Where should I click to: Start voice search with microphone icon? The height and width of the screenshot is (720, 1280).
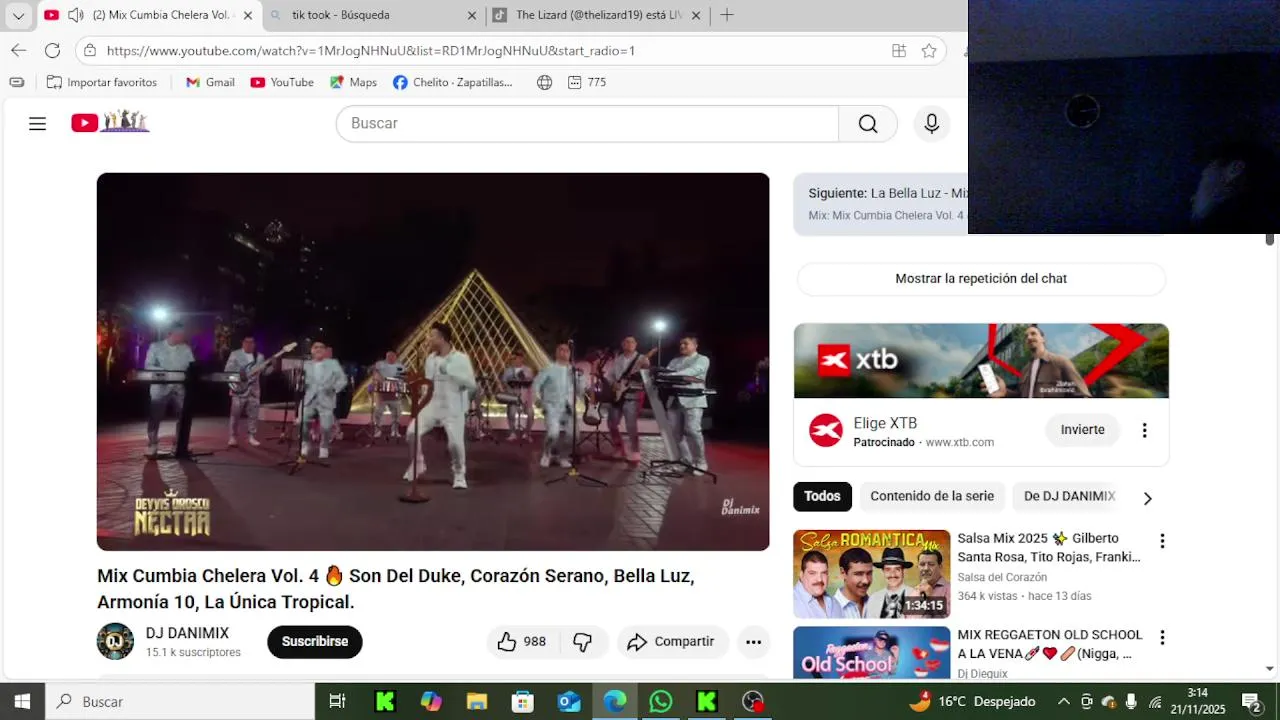tap(931, 123)
